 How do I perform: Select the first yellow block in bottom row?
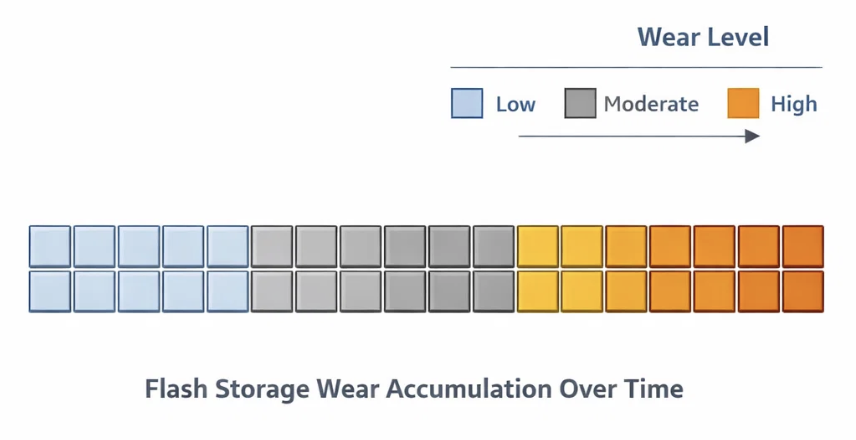(x=538, y=291)
